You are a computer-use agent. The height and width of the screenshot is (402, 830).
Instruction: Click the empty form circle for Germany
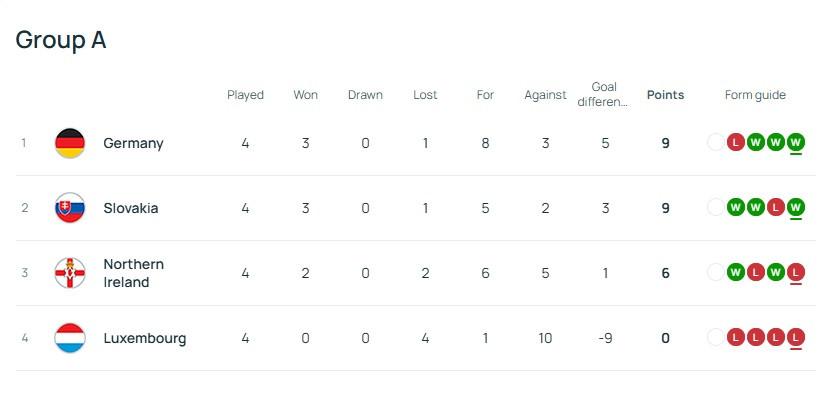coord(716,142)
